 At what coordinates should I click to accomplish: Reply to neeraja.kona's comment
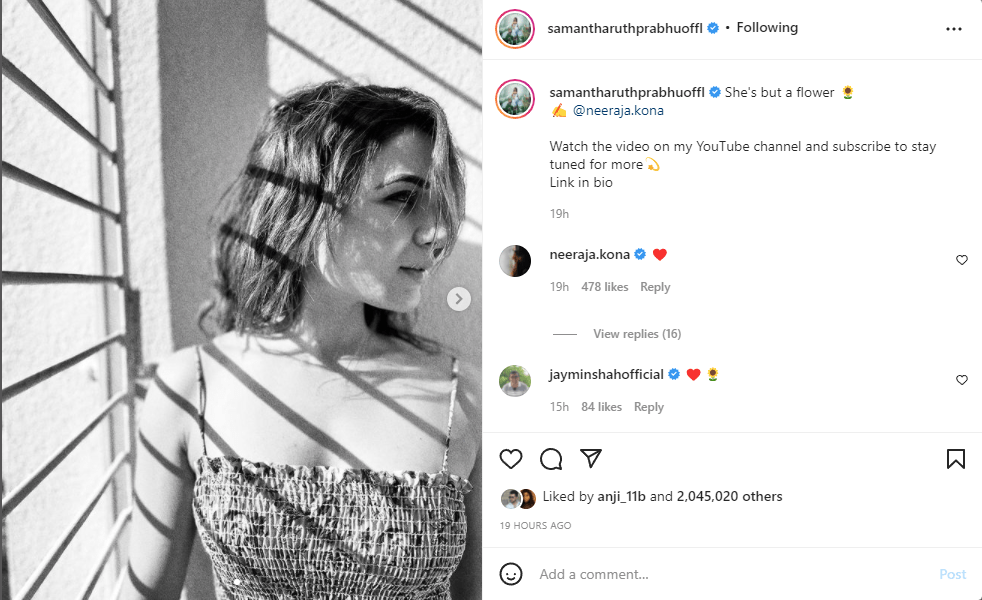[x=655, y=287]
